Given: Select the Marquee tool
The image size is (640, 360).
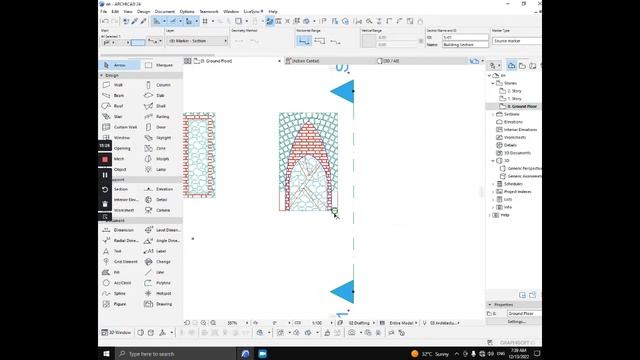Looking at the screenshot, I should point(160,65).
